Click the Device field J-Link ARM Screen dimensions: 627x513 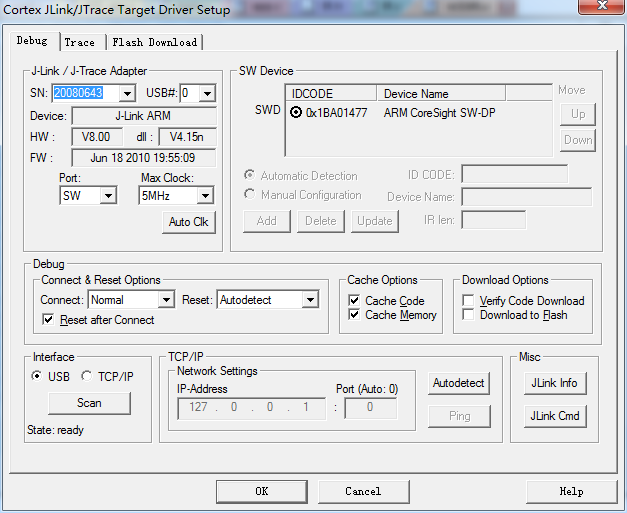(x=144, y=116)
